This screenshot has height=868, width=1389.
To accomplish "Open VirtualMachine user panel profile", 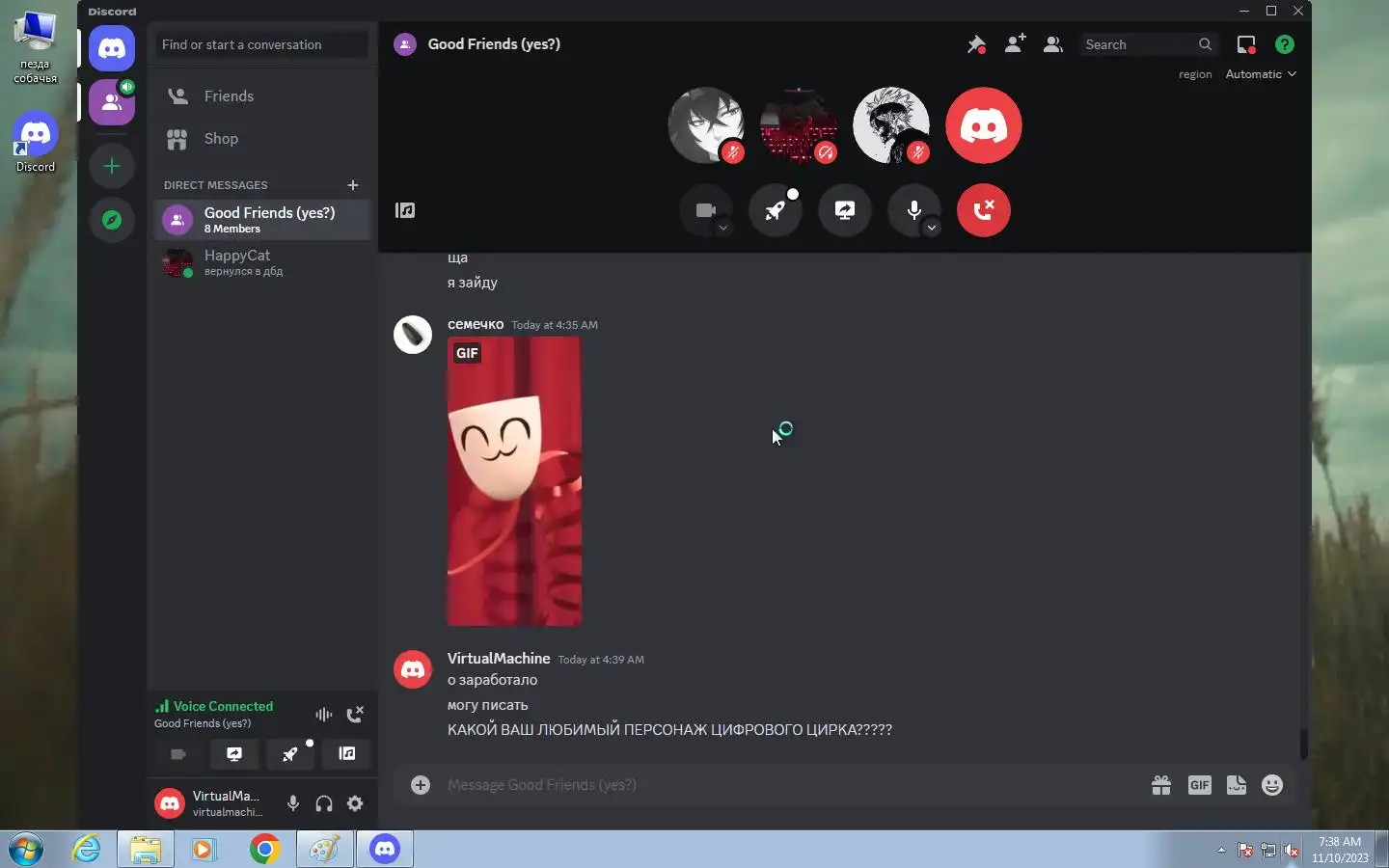I will (212, 803).
